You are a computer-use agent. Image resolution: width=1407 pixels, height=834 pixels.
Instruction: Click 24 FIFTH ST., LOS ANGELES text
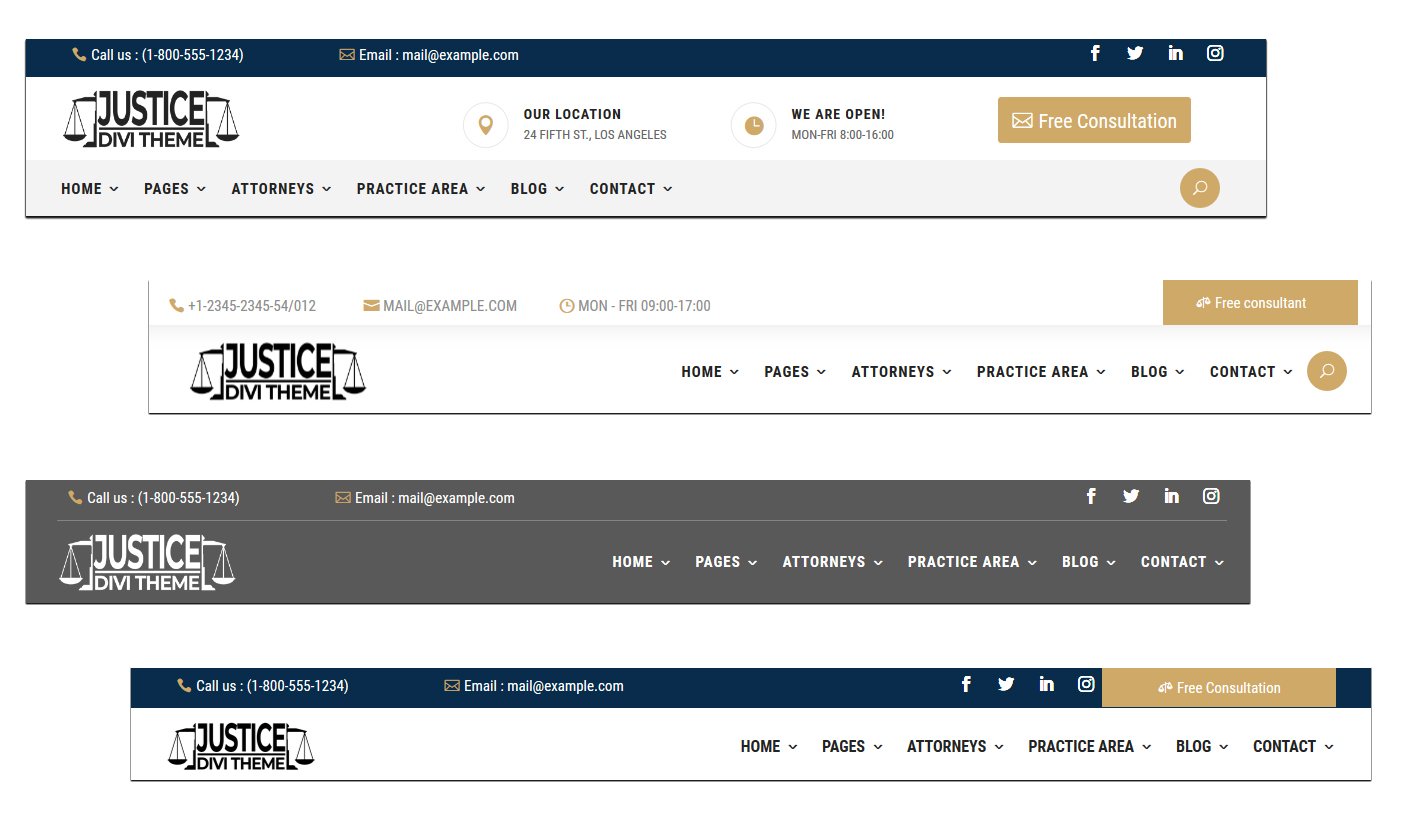[x=595, y=135]
